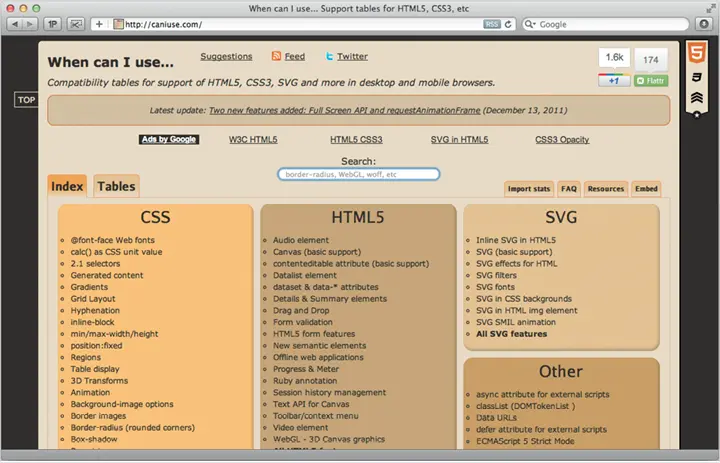Open 'All SVG features'
Viewport: 720px width, 463px height.
click(x=512, y=334)
